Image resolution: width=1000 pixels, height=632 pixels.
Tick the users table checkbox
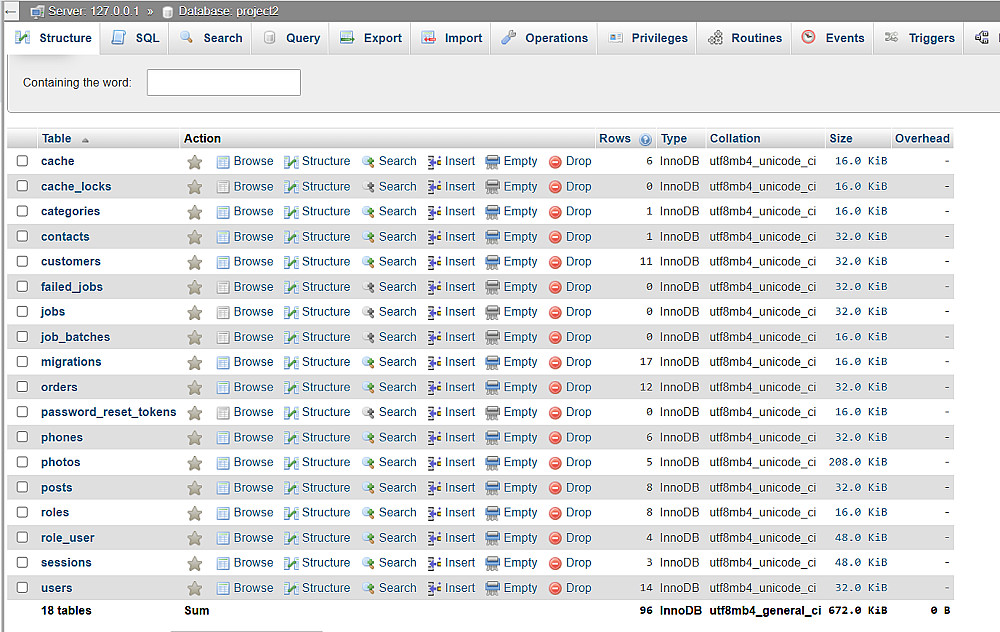click(22, 587)
